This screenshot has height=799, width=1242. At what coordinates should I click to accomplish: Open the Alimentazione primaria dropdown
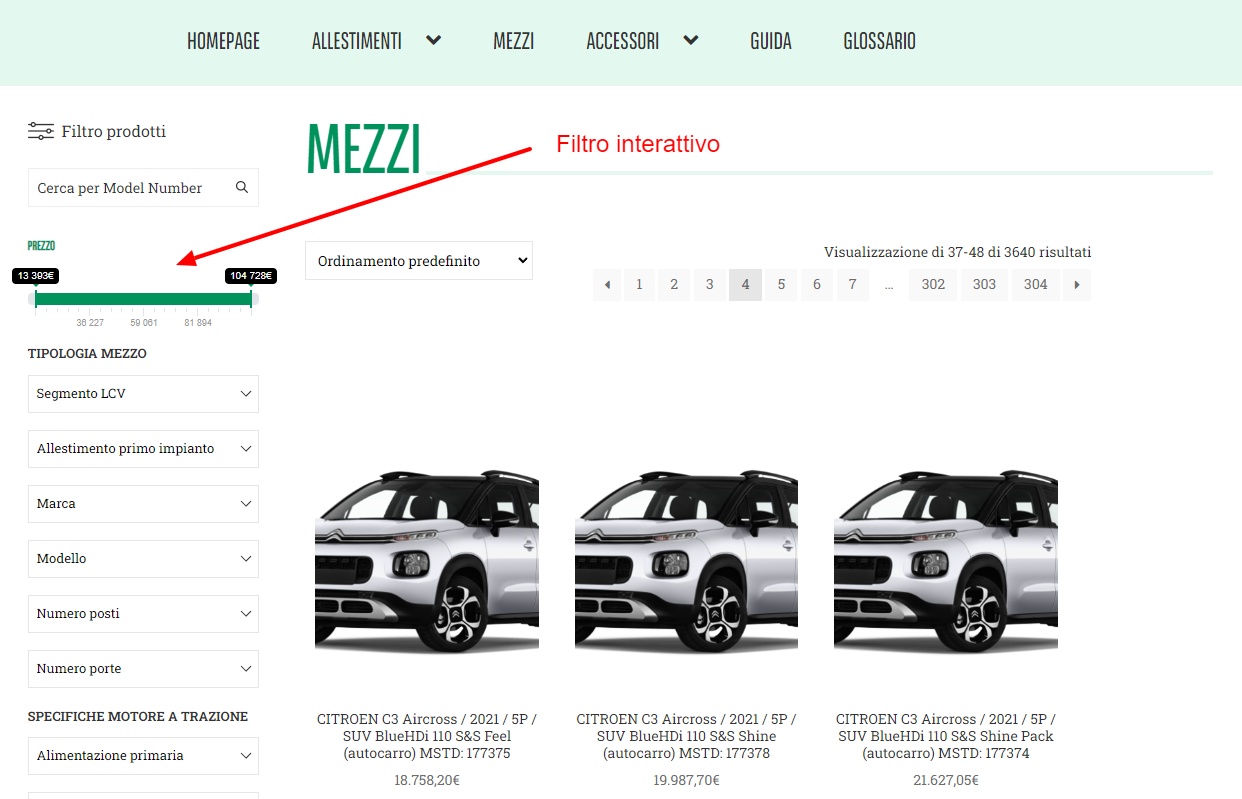tap(143, 756)
